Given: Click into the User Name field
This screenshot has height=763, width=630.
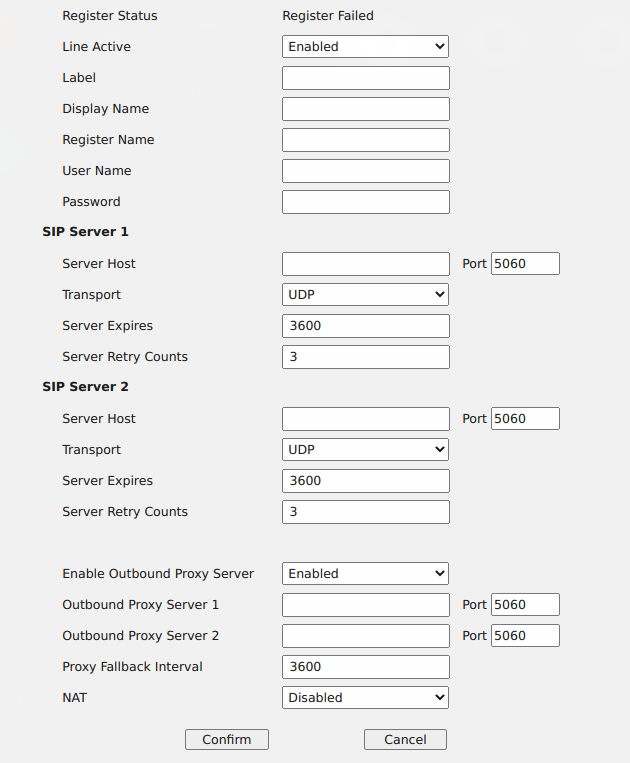Looking at the screenshot, I should (365, 171).
